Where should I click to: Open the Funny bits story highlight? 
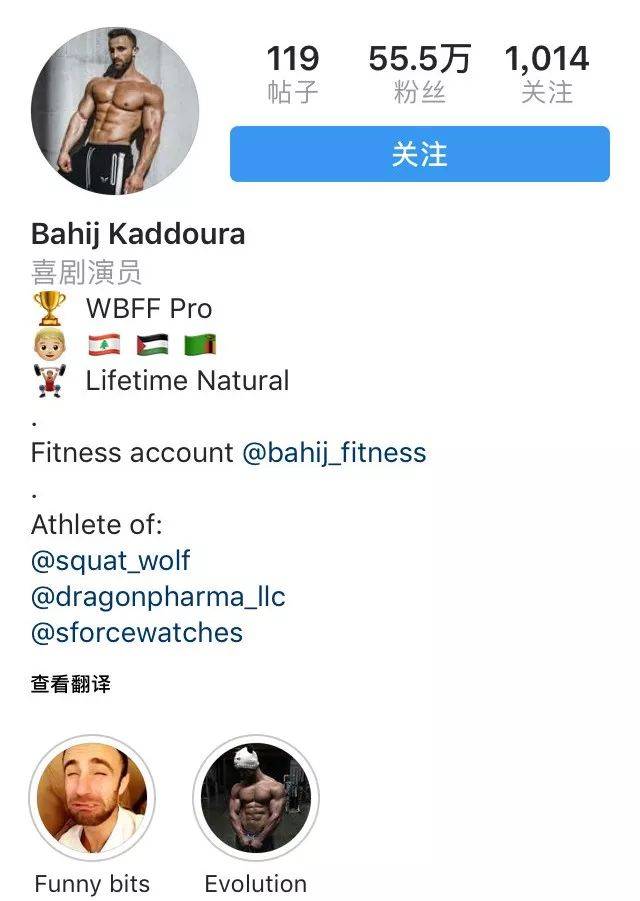click(92, 798)
